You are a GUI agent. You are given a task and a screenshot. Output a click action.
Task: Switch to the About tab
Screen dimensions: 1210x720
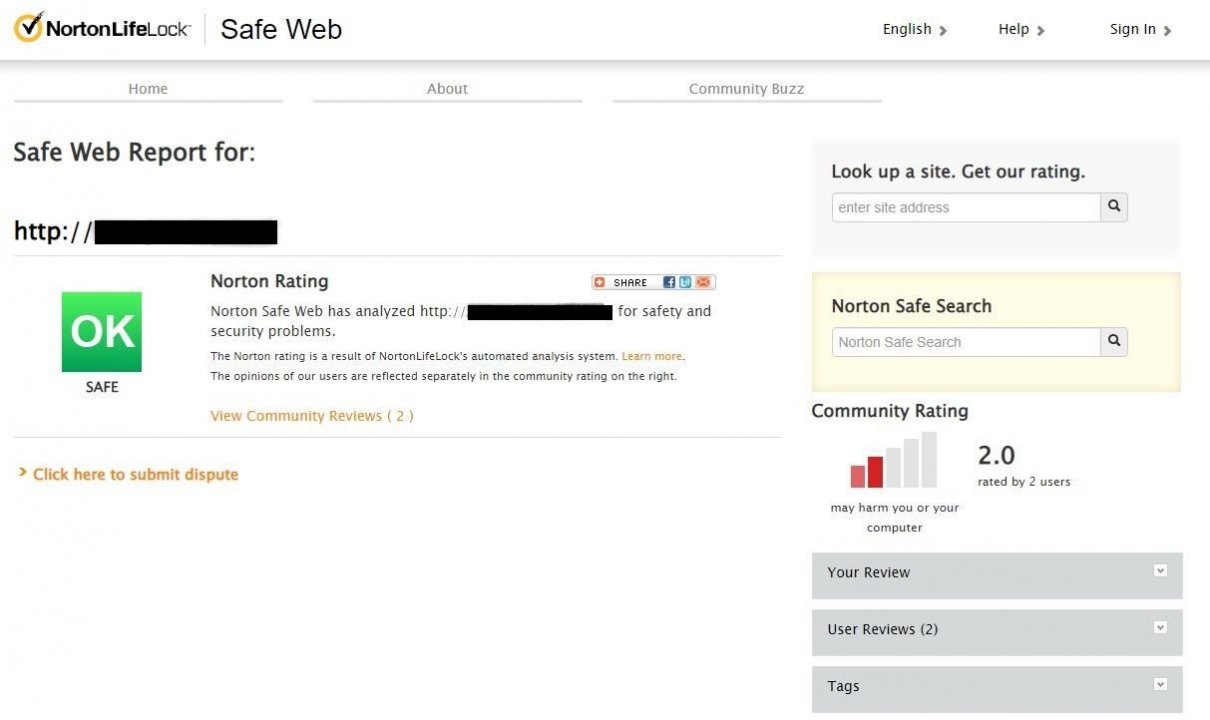coord(447,88)
